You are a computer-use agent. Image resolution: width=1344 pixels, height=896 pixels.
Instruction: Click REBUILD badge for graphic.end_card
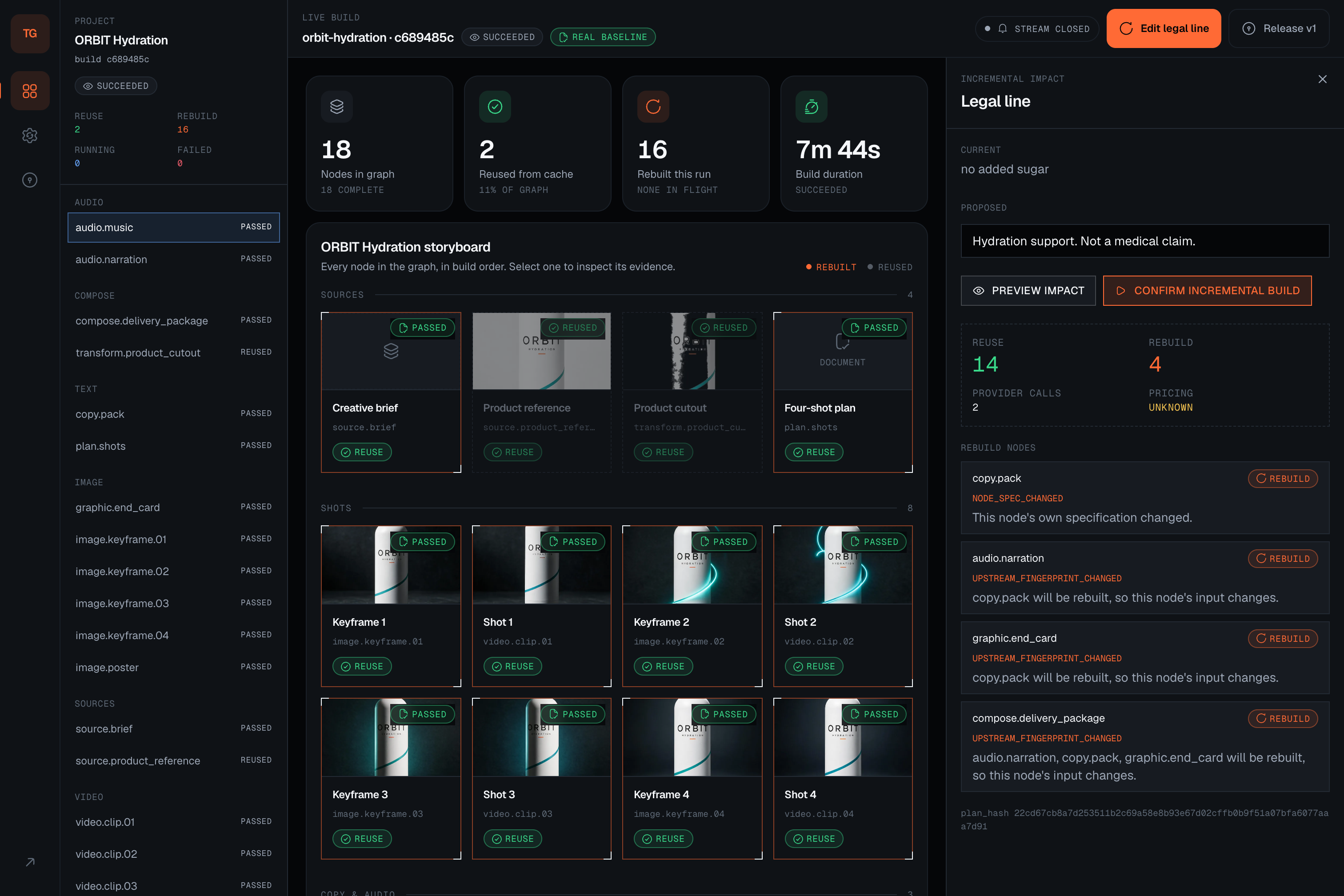point(1283,639)
